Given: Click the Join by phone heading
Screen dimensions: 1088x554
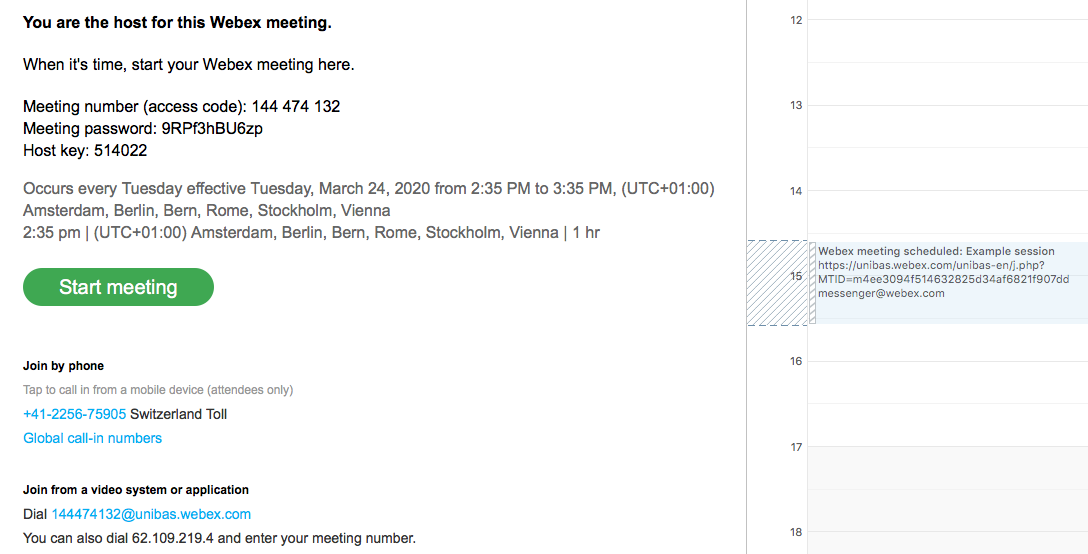Looking at the screenshot, I should pyautogui.click(x=64, y=366).
